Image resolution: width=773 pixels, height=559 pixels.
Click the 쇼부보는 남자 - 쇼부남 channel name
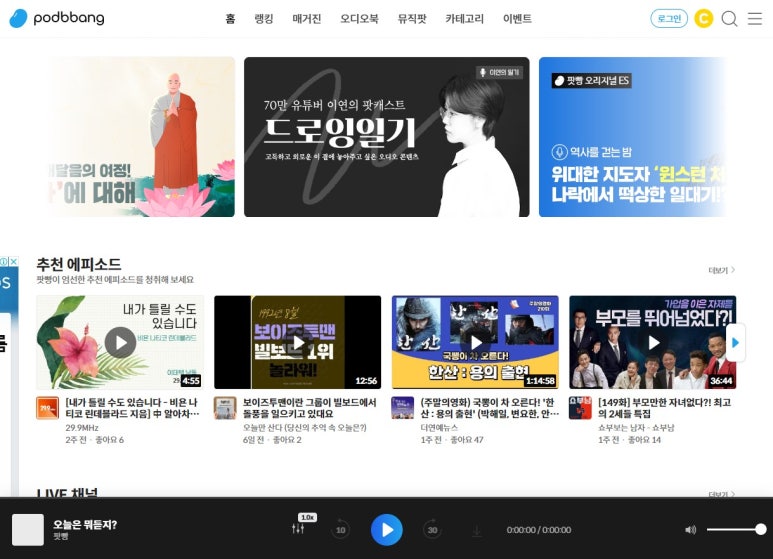coord(636,427)
